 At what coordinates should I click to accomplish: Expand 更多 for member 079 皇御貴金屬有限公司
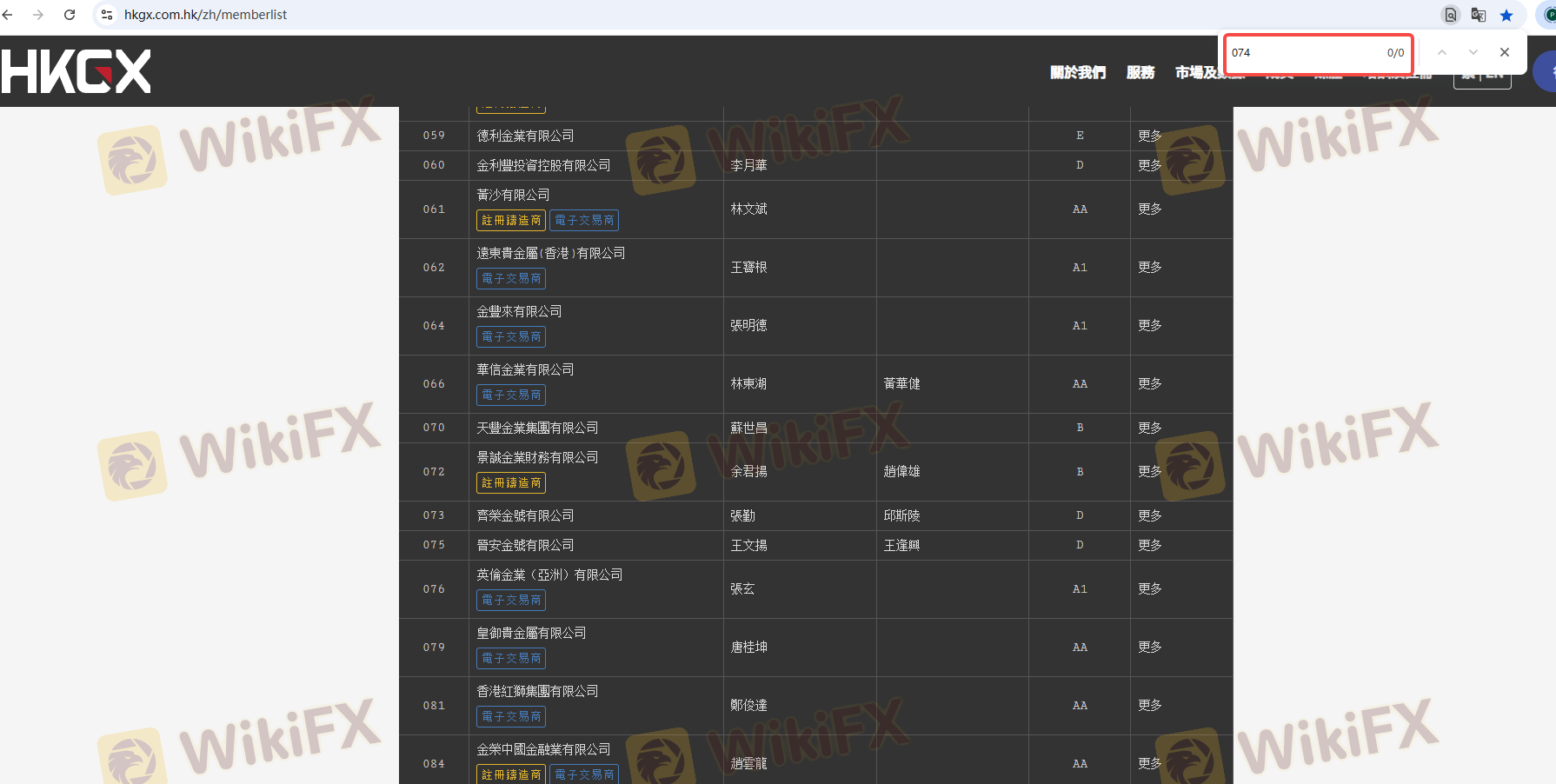1149,648
